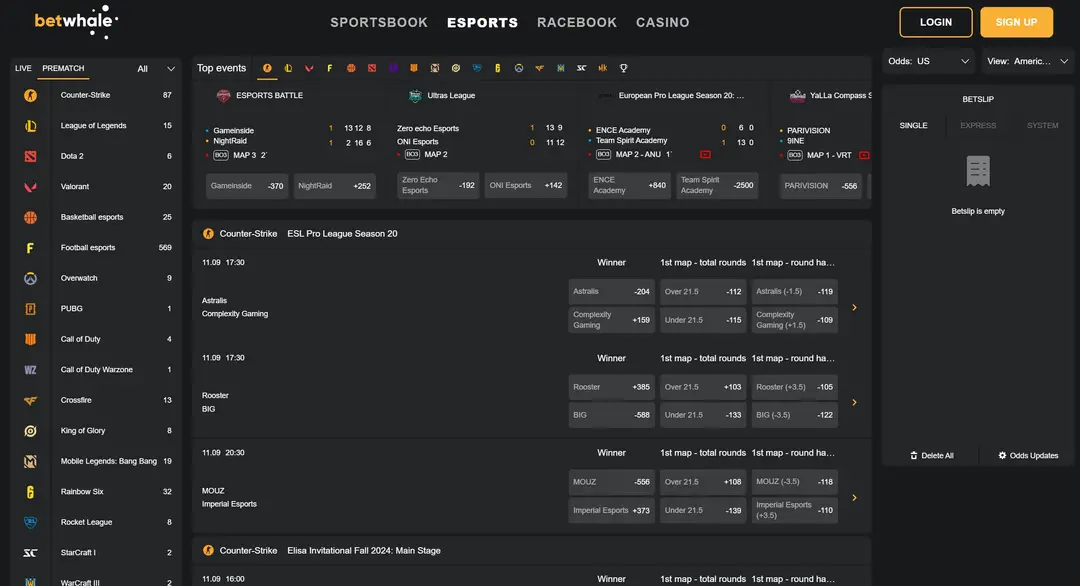Pick Team Spirit Academy -2500 odds
Viewport: 1080px width, 586px height.
click(x=717, y=185)
